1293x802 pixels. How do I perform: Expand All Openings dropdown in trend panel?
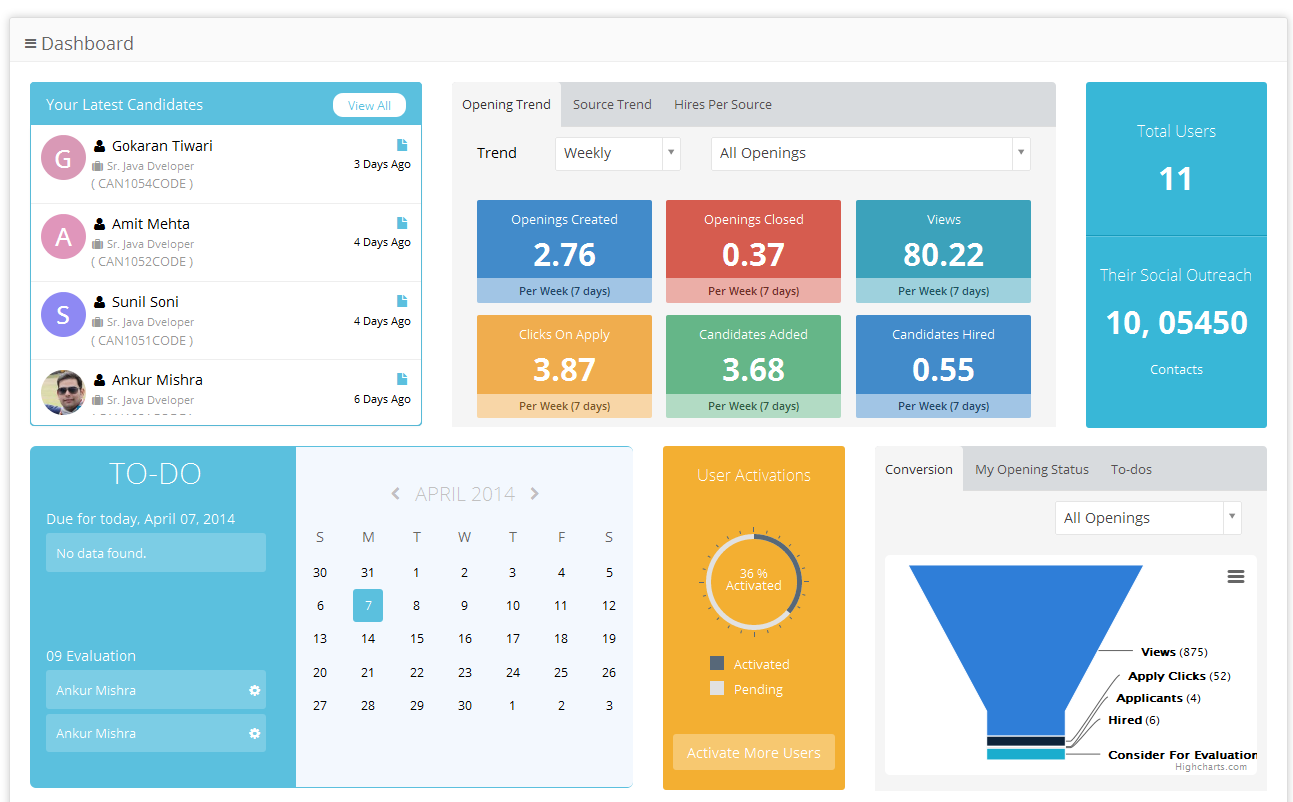pyautogui.click(x=870, y=154)
